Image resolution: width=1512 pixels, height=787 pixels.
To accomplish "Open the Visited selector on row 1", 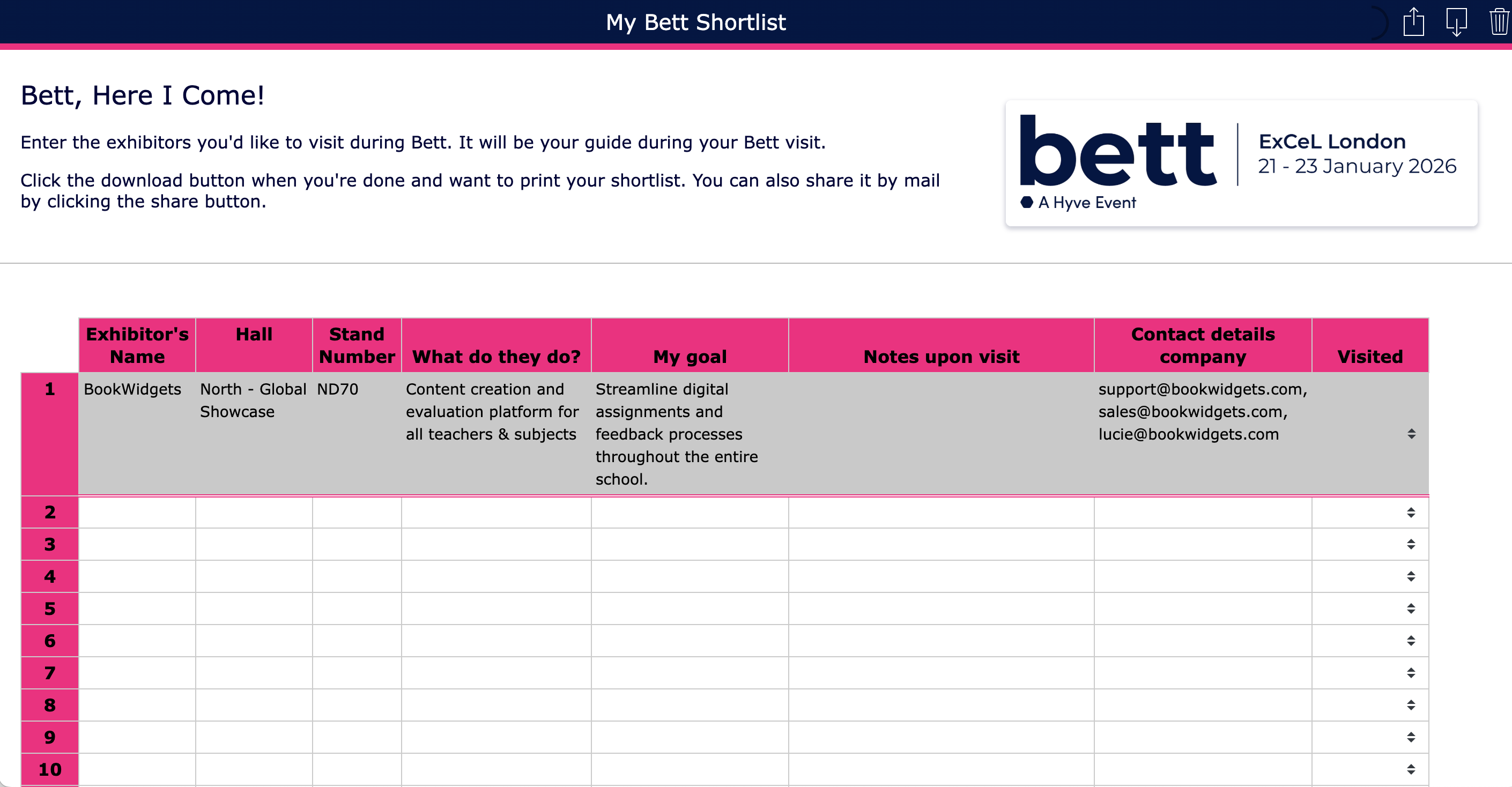I will (x=1411, y=434).
